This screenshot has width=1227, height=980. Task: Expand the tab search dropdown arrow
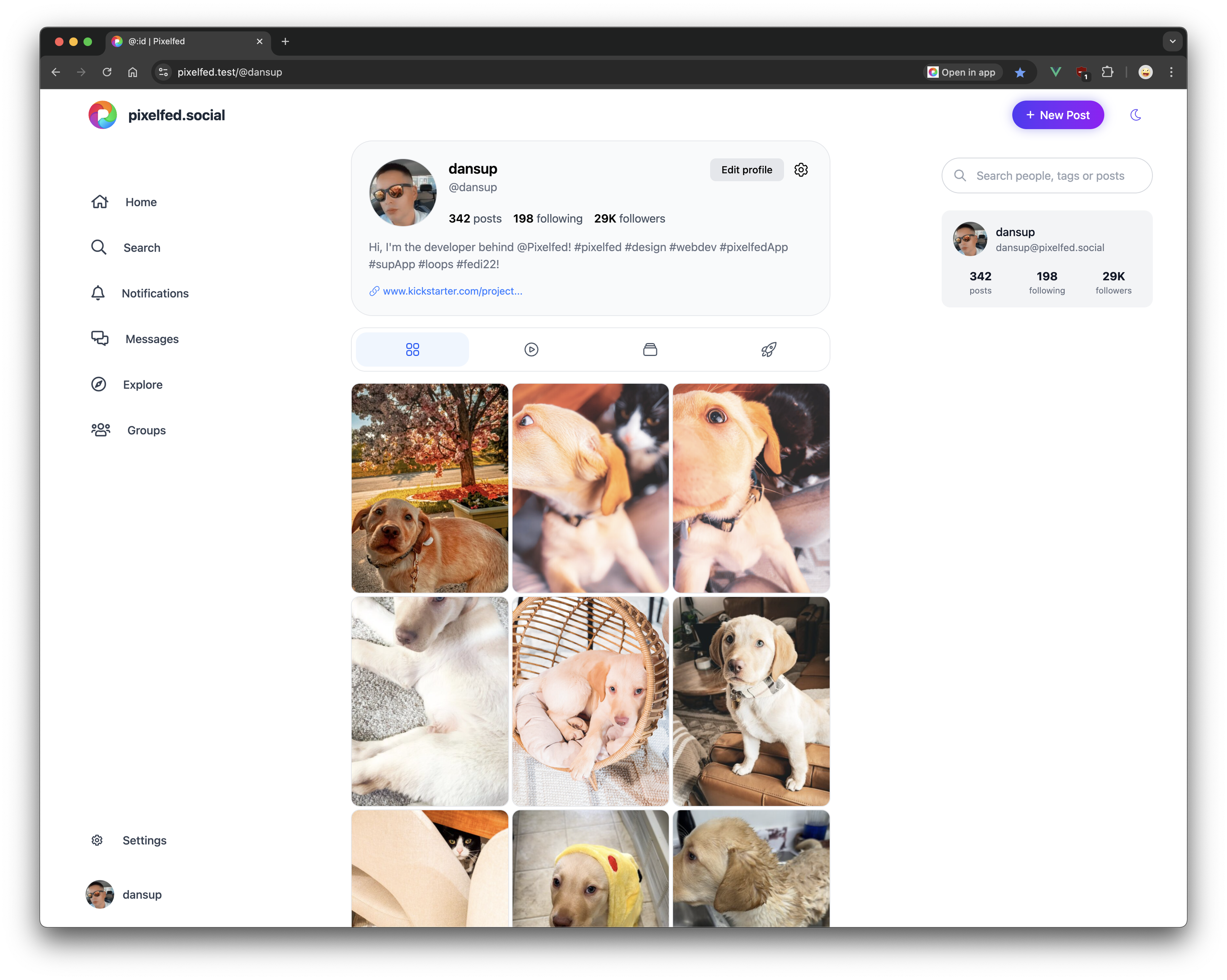click(1173, 41)
